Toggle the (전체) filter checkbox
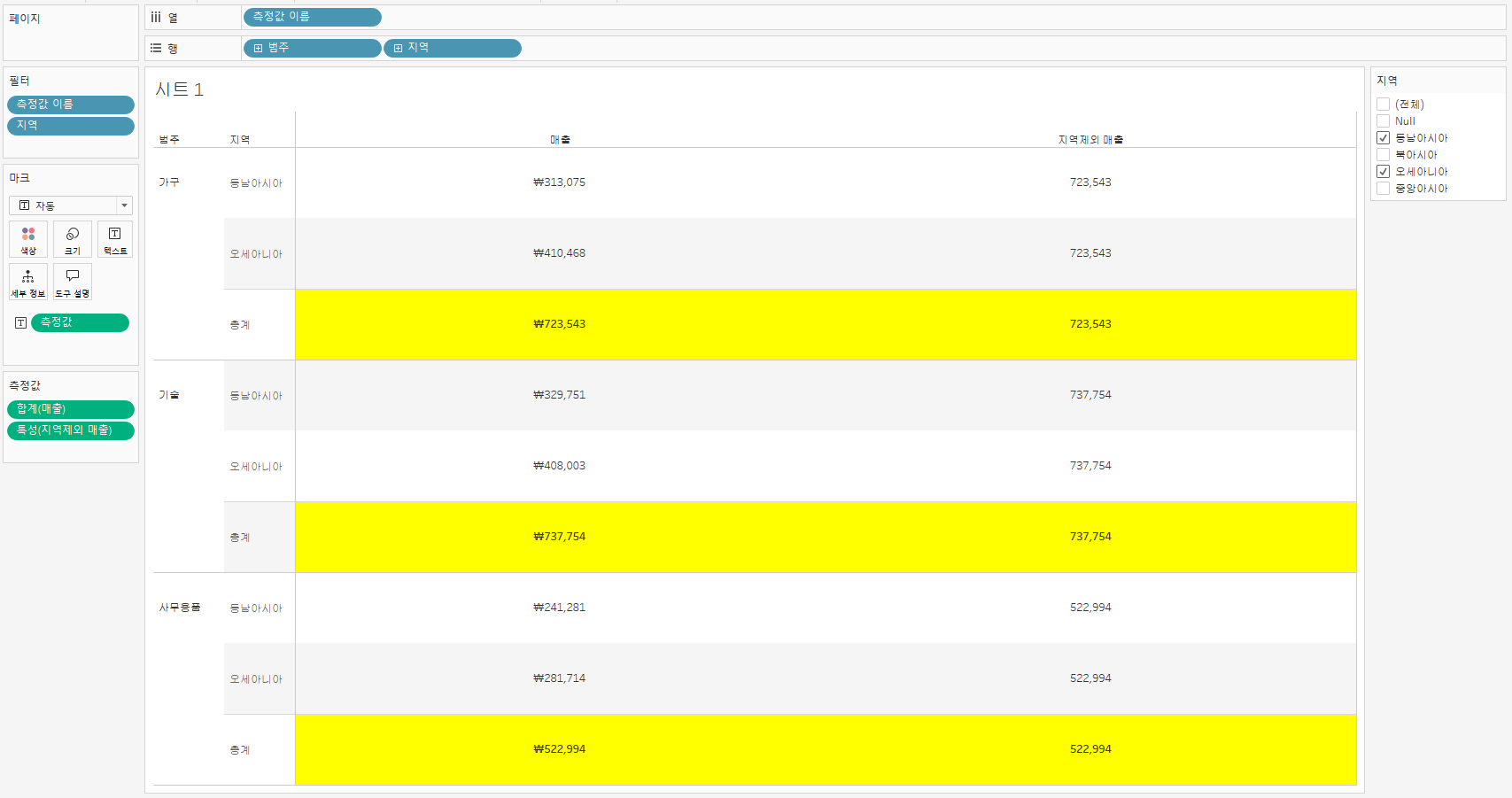The width and height of the screenshot is (1512, 798). (x=1383, y=105)
